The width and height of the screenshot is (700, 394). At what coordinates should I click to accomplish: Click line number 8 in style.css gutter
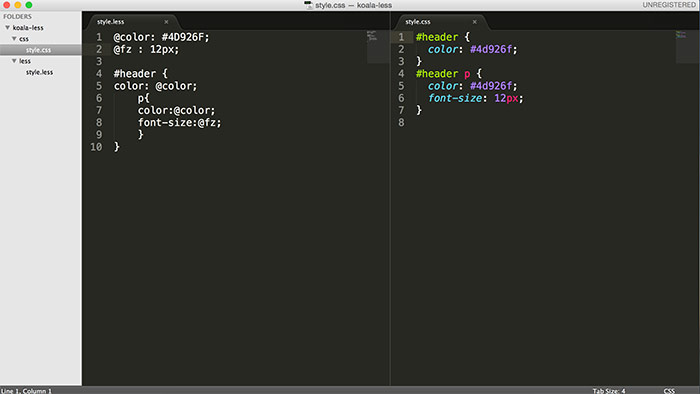(401, 122)
